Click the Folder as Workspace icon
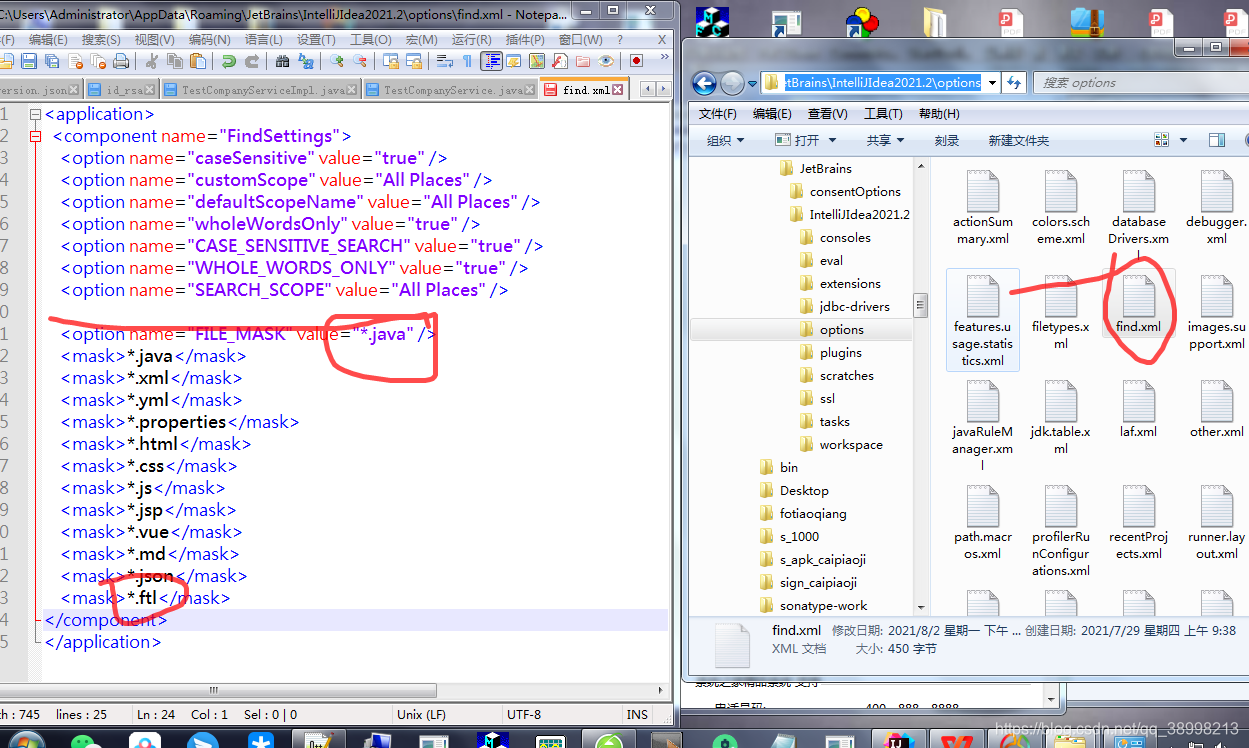 pos(583,61)
